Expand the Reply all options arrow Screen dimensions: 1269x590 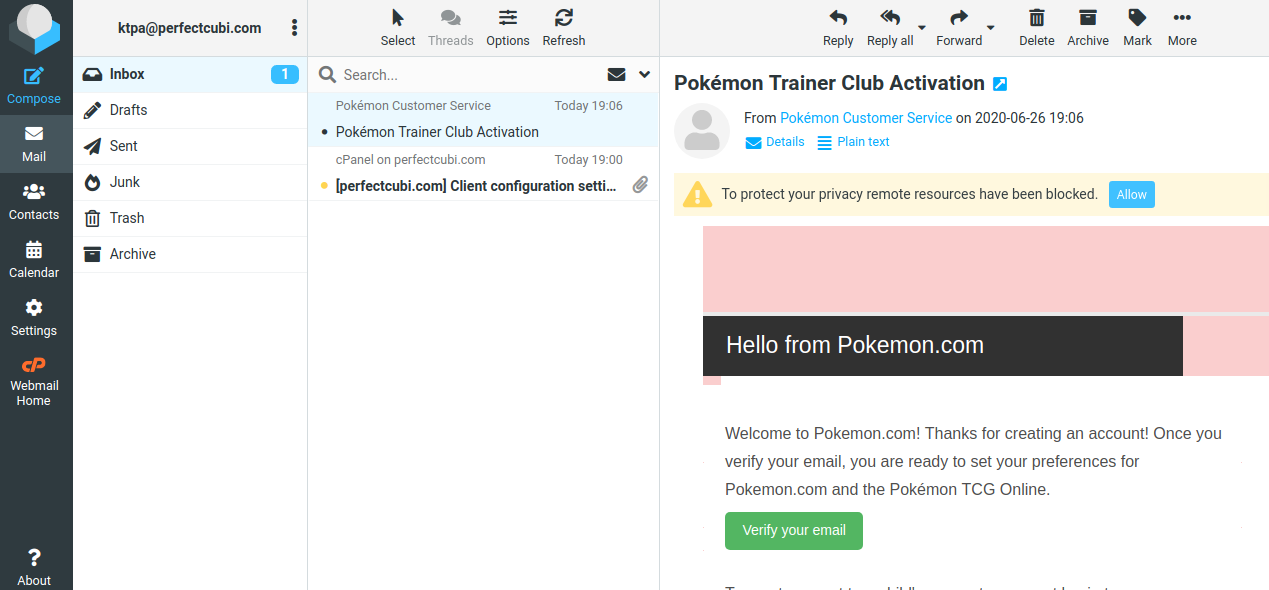point(922,27)
